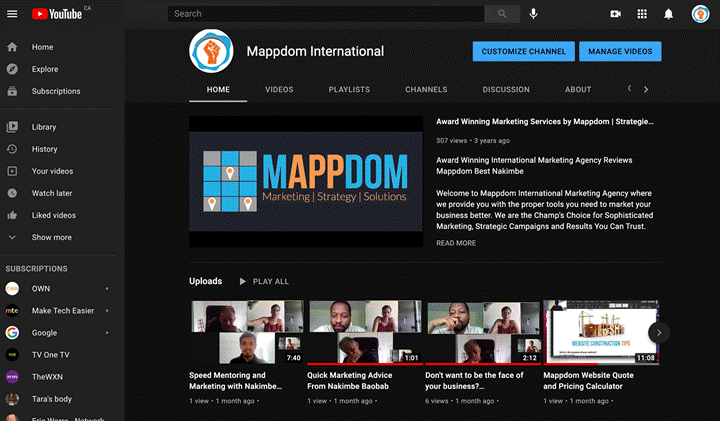Click in the Search input field

point(326,14)
